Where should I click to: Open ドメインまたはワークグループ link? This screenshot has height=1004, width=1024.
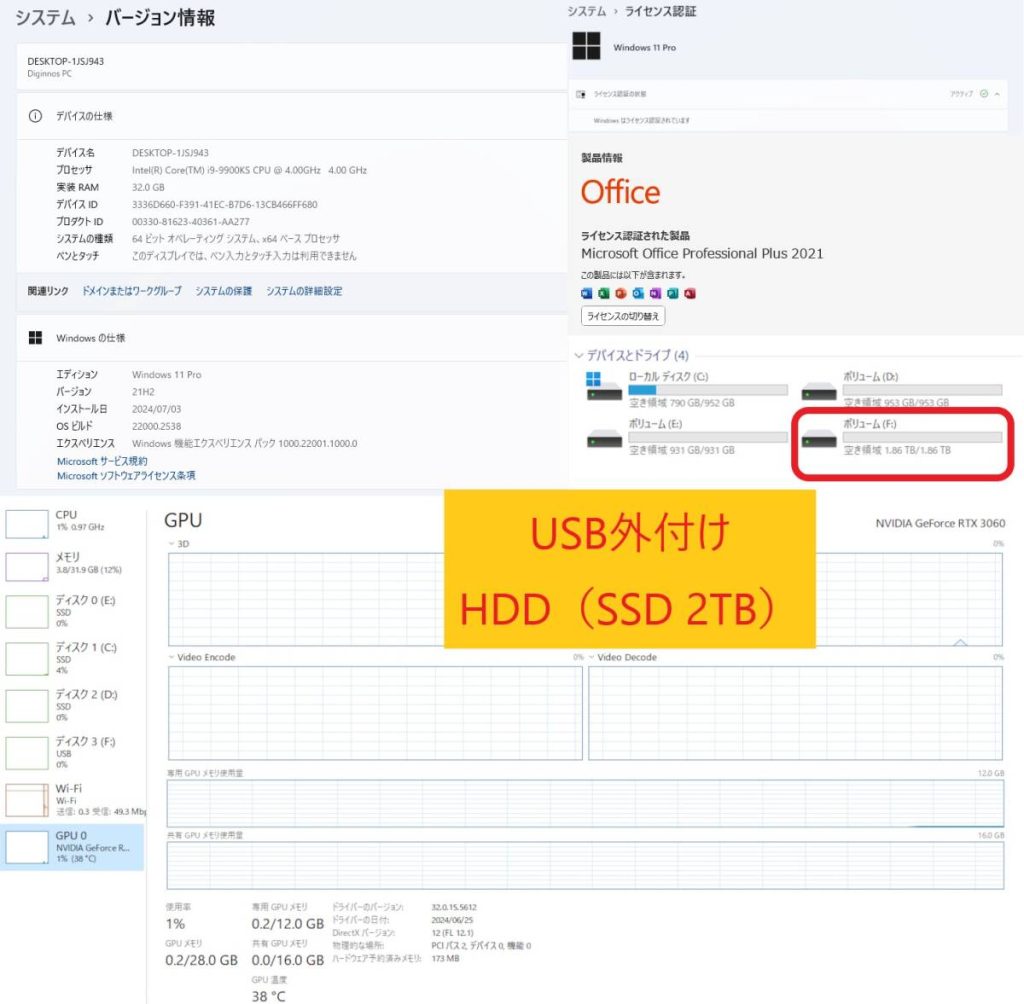[x=132, y=291]
